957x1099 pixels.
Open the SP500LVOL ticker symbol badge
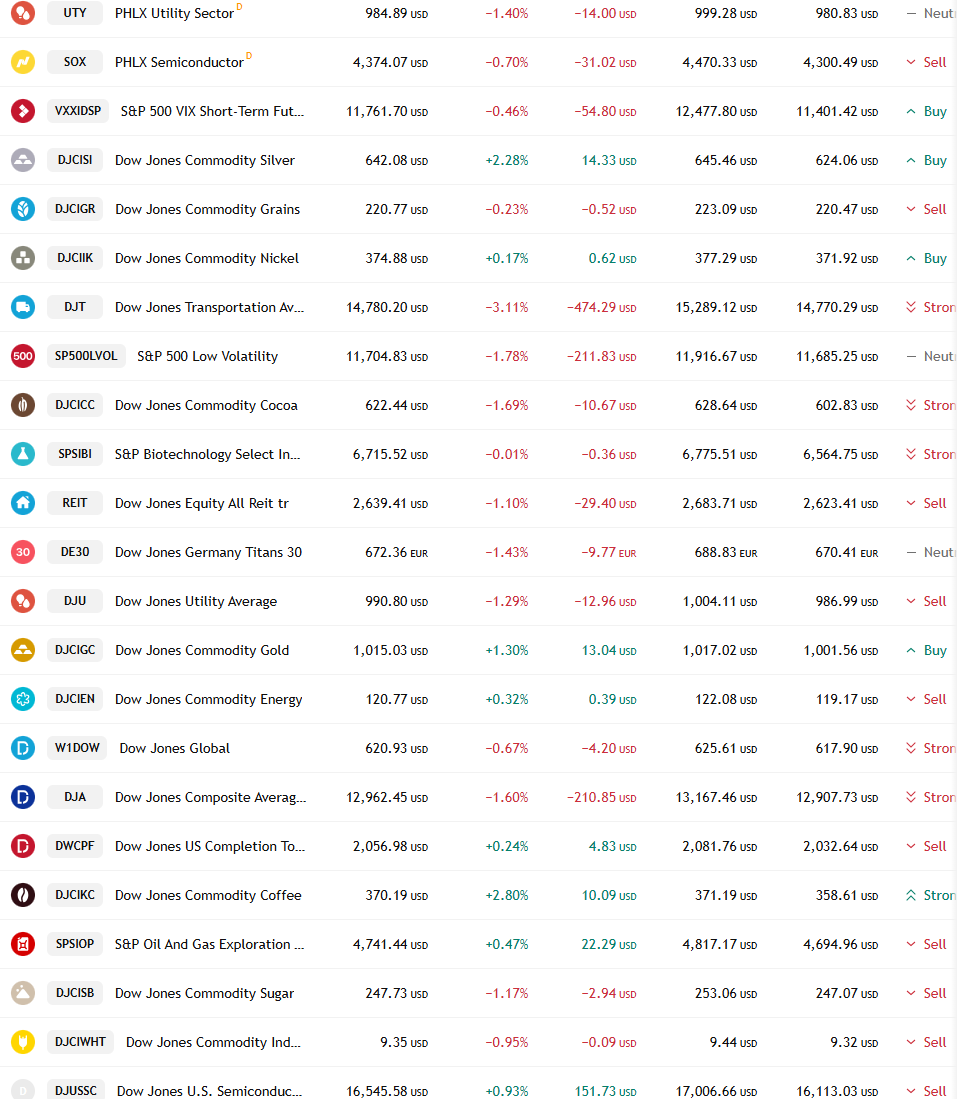pos(86,356)
